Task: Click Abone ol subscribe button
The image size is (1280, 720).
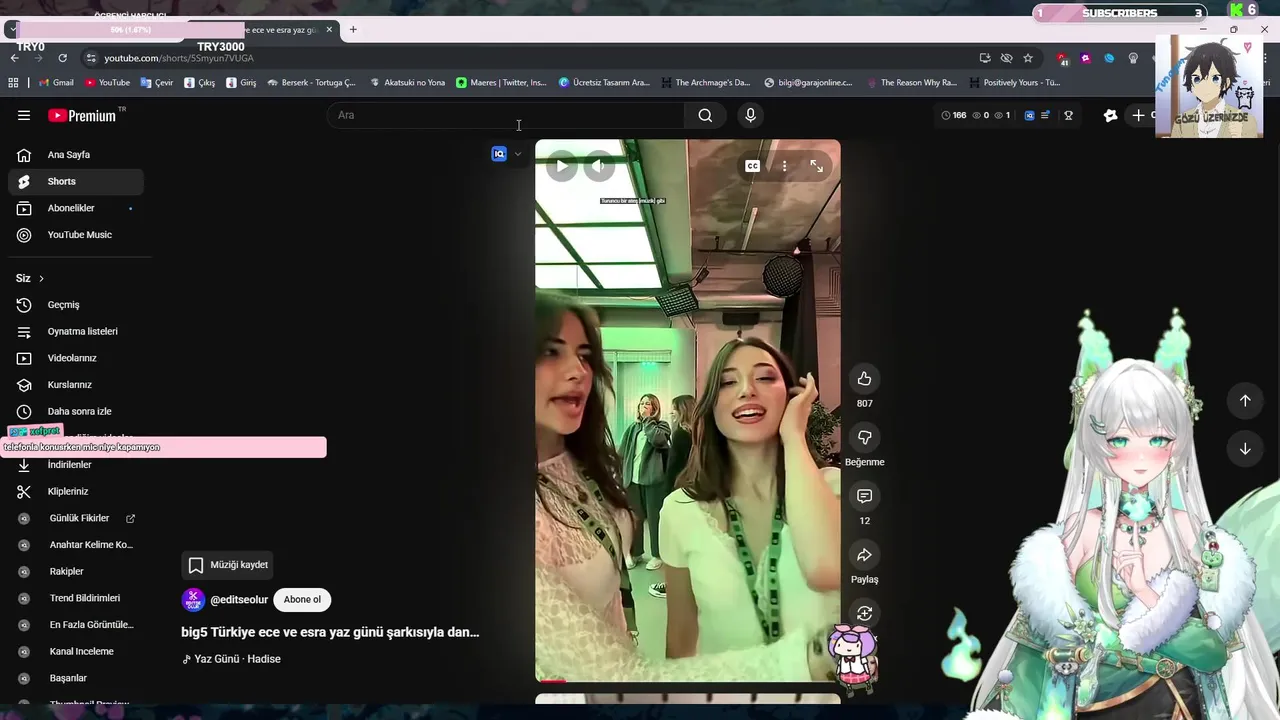Action: coord(302,600)
